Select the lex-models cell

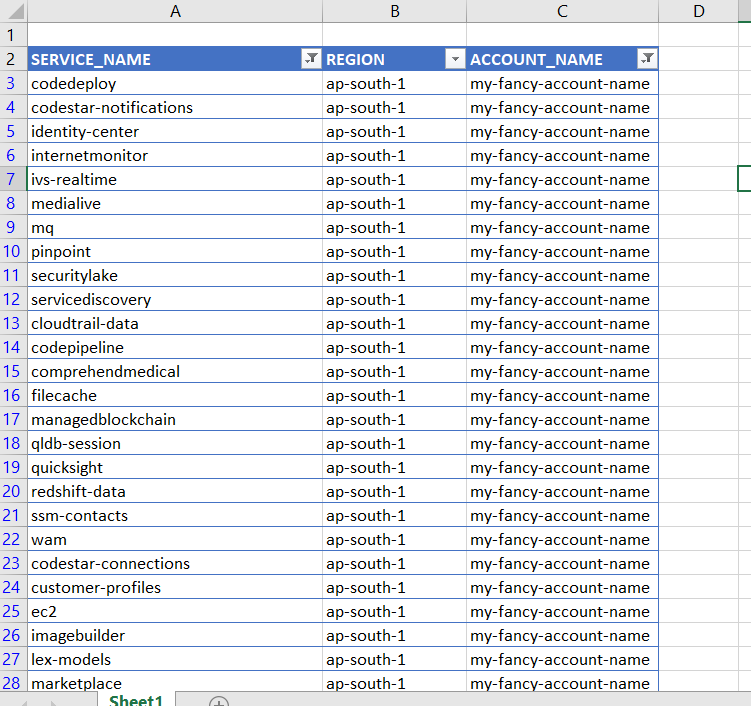(175, 659)
